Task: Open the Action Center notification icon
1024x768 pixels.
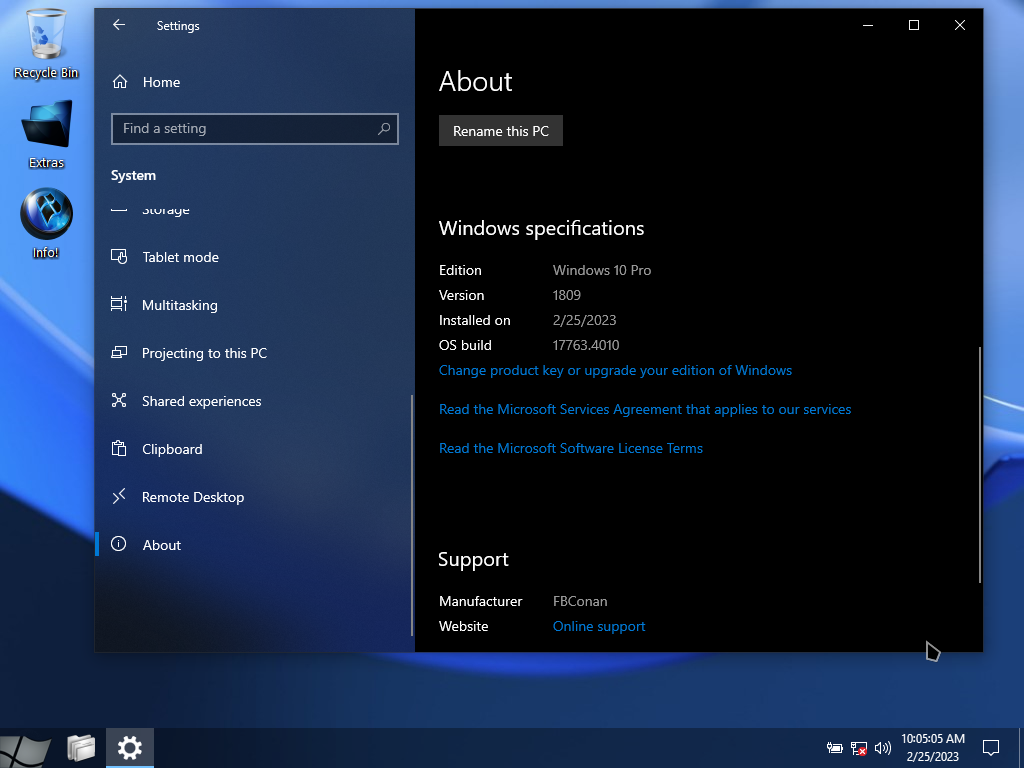Action: pyautogui.click(x=991, y=748)
